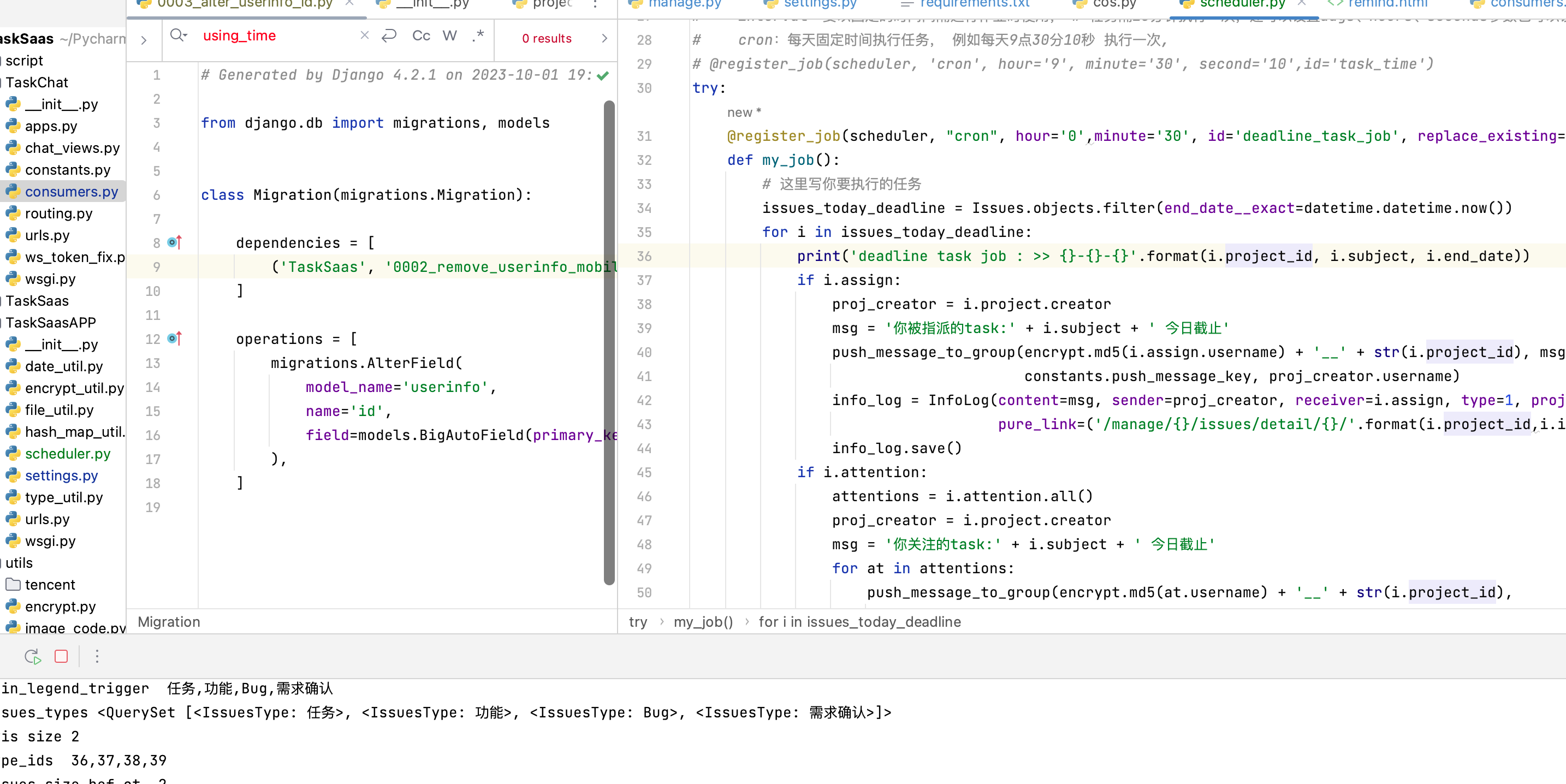Screen dimensions: 1566x784
Task: Expand the replace field chevron
Action: [x=144, y=41]
